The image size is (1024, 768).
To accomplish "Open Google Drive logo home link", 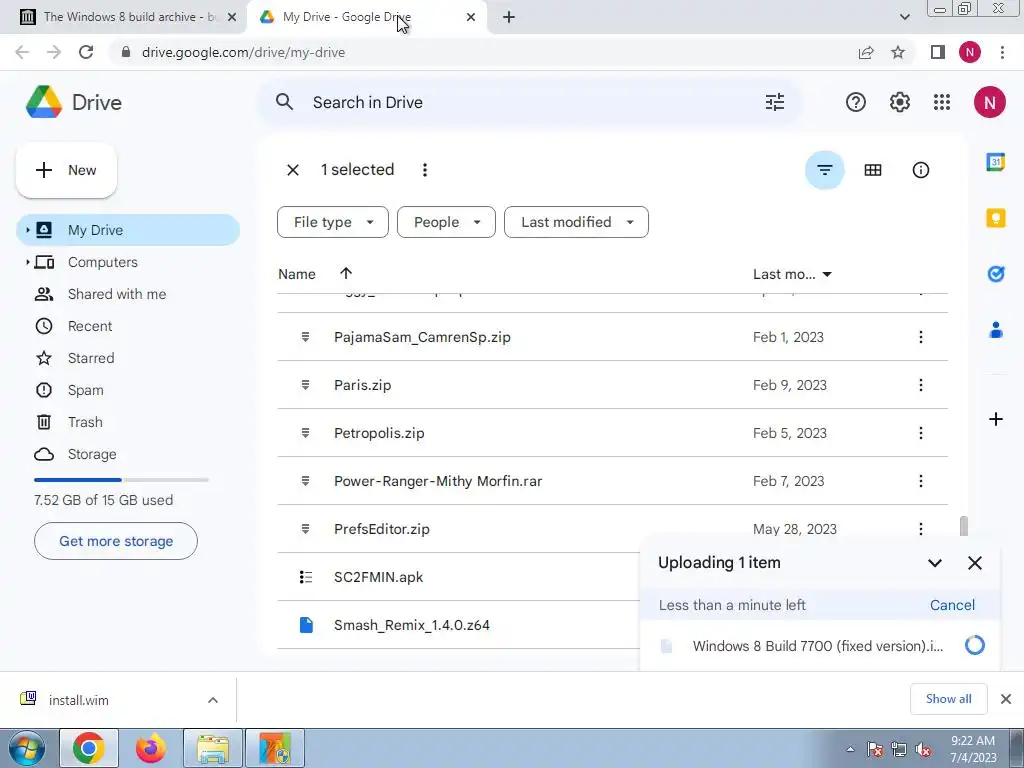I will coord(74,103).
